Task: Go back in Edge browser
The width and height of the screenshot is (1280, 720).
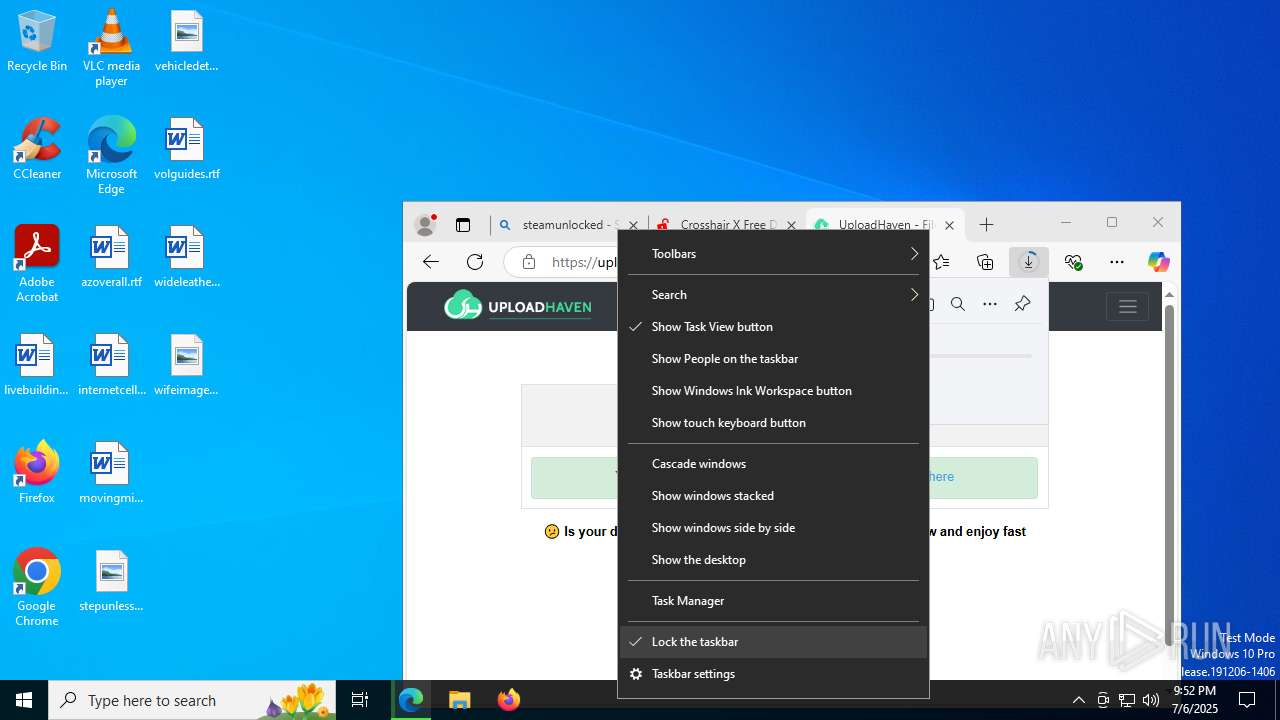Action: coord(431,262)
